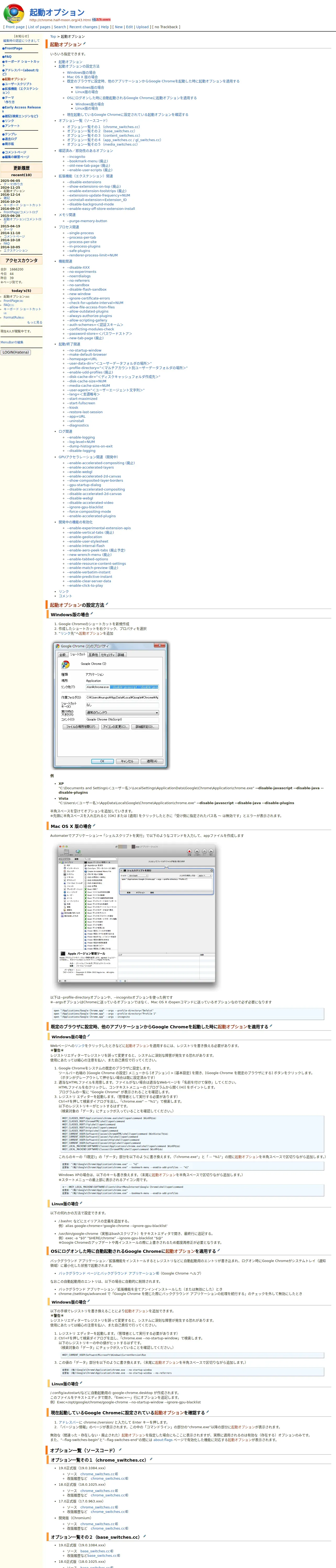
Task: Click Search in the top navigation
Action: point(60,27)
